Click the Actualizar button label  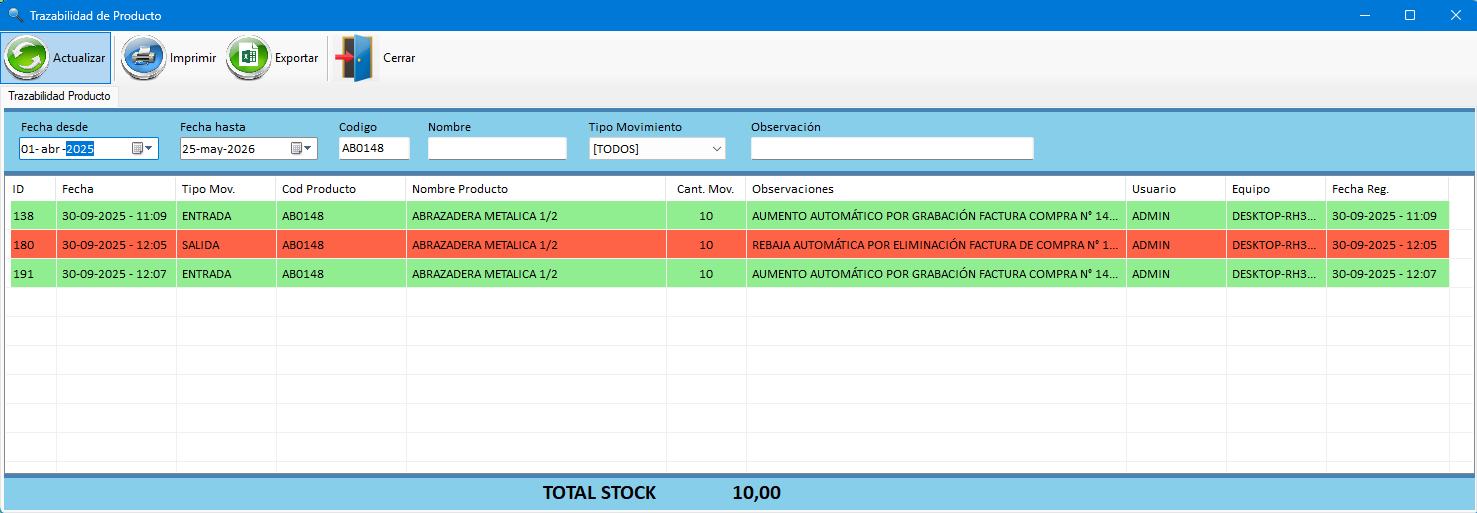(x=79, y=58)
